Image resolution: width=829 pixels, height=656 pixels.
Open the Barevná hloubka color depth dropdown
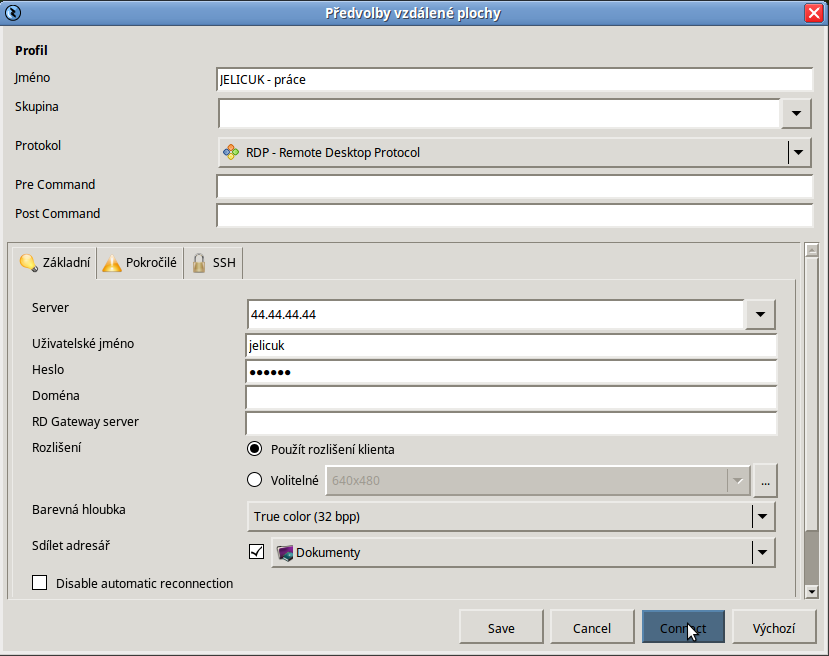tap(511, 516)
